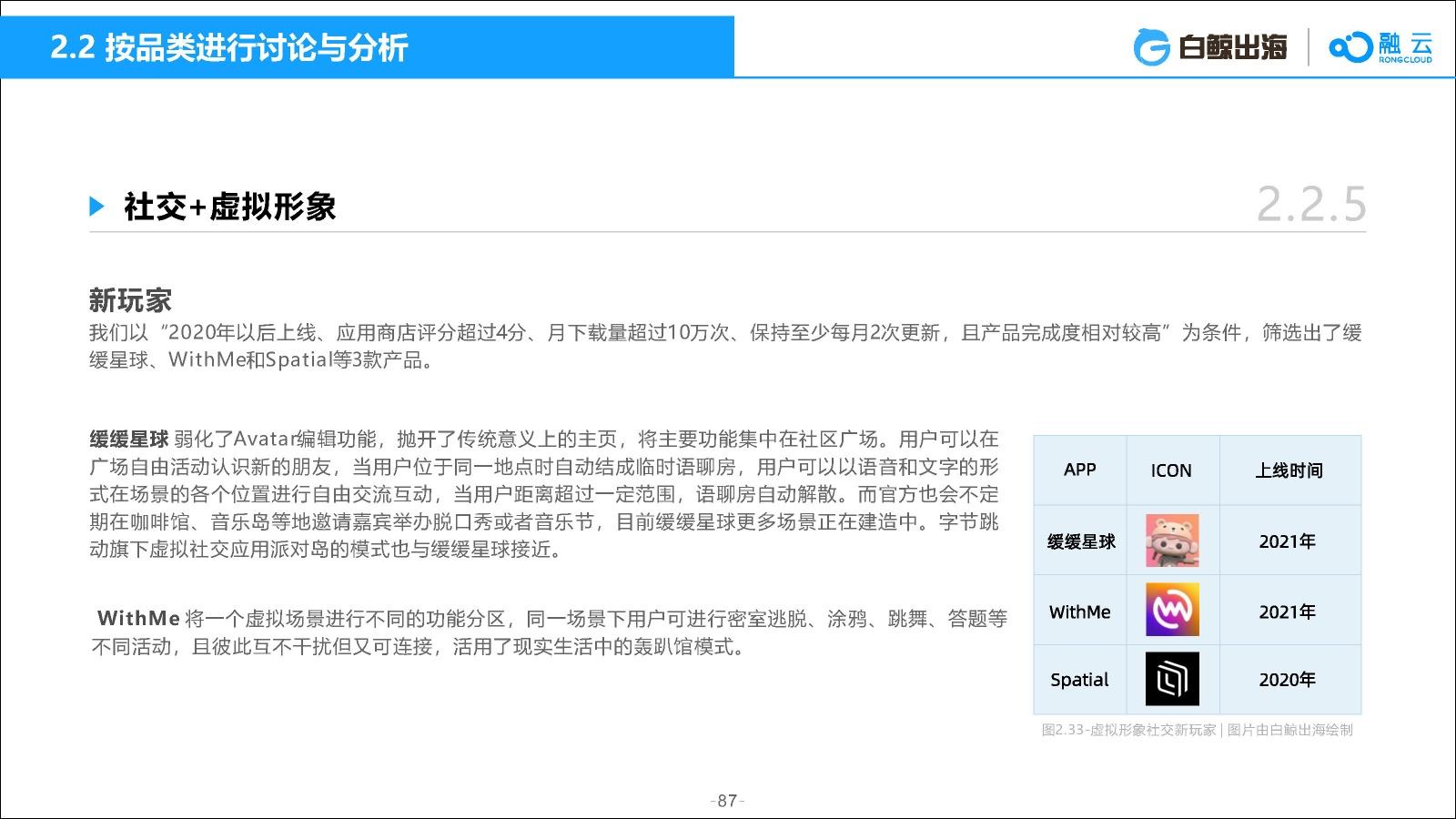
Task: Click the 白鲸出海 logo in header
Action: tap(1209, 47)
